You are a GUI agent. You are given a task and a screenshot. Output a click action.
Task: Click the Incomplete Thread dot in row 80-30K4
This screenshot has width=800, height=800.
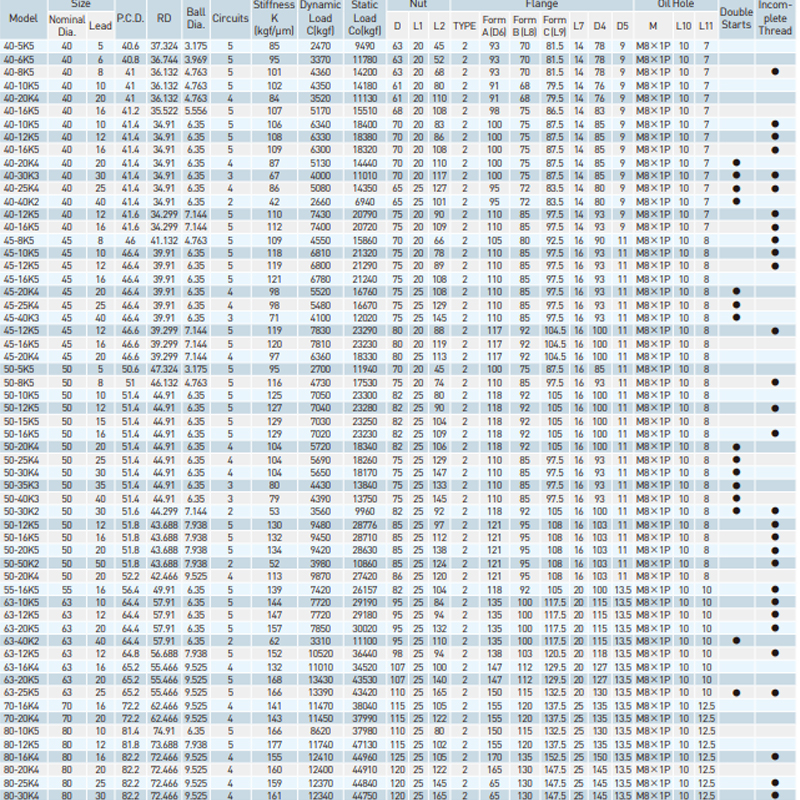[775, 795]
